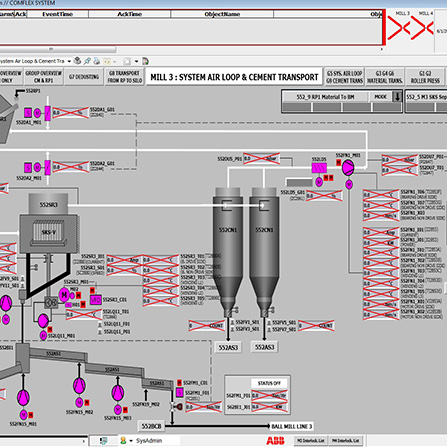Open the M3 Interlock List
This screenshot has width=447, height=447.
pos(311,441)
